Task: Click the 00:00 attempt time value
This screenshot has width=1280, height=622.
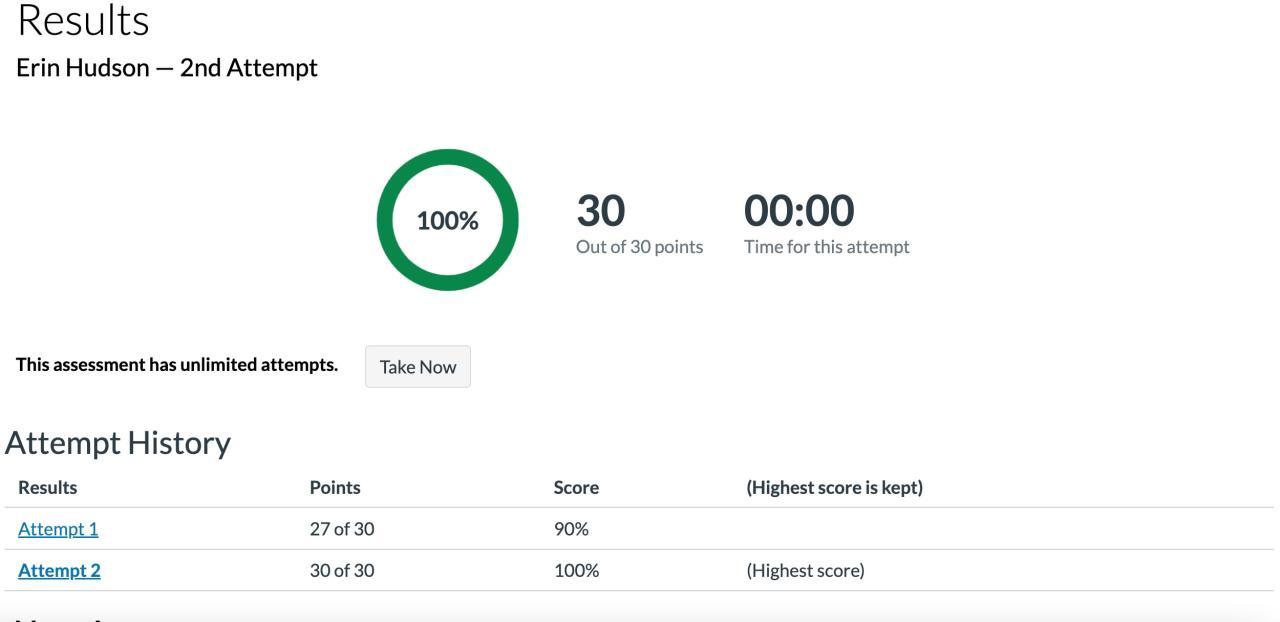Action: [798, 211]
